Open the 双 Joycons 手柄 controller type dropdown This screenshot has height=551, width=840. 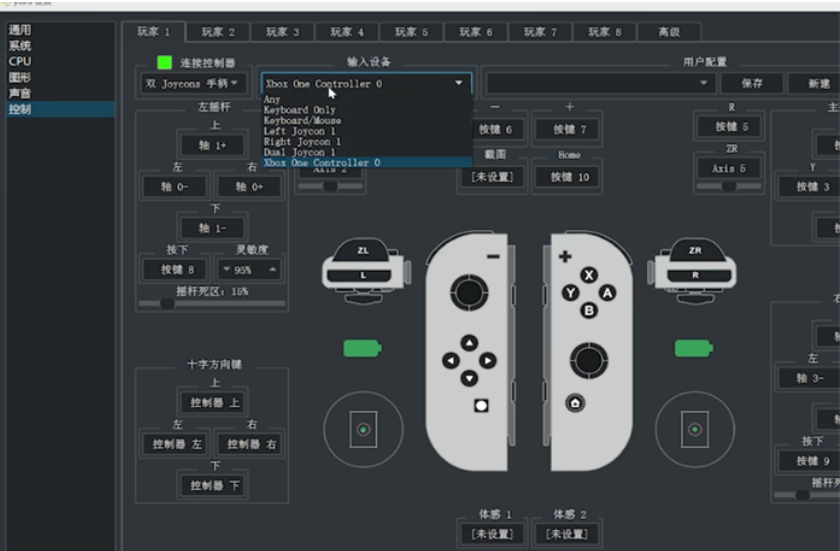pyautogui.click(x=194, y=84)
